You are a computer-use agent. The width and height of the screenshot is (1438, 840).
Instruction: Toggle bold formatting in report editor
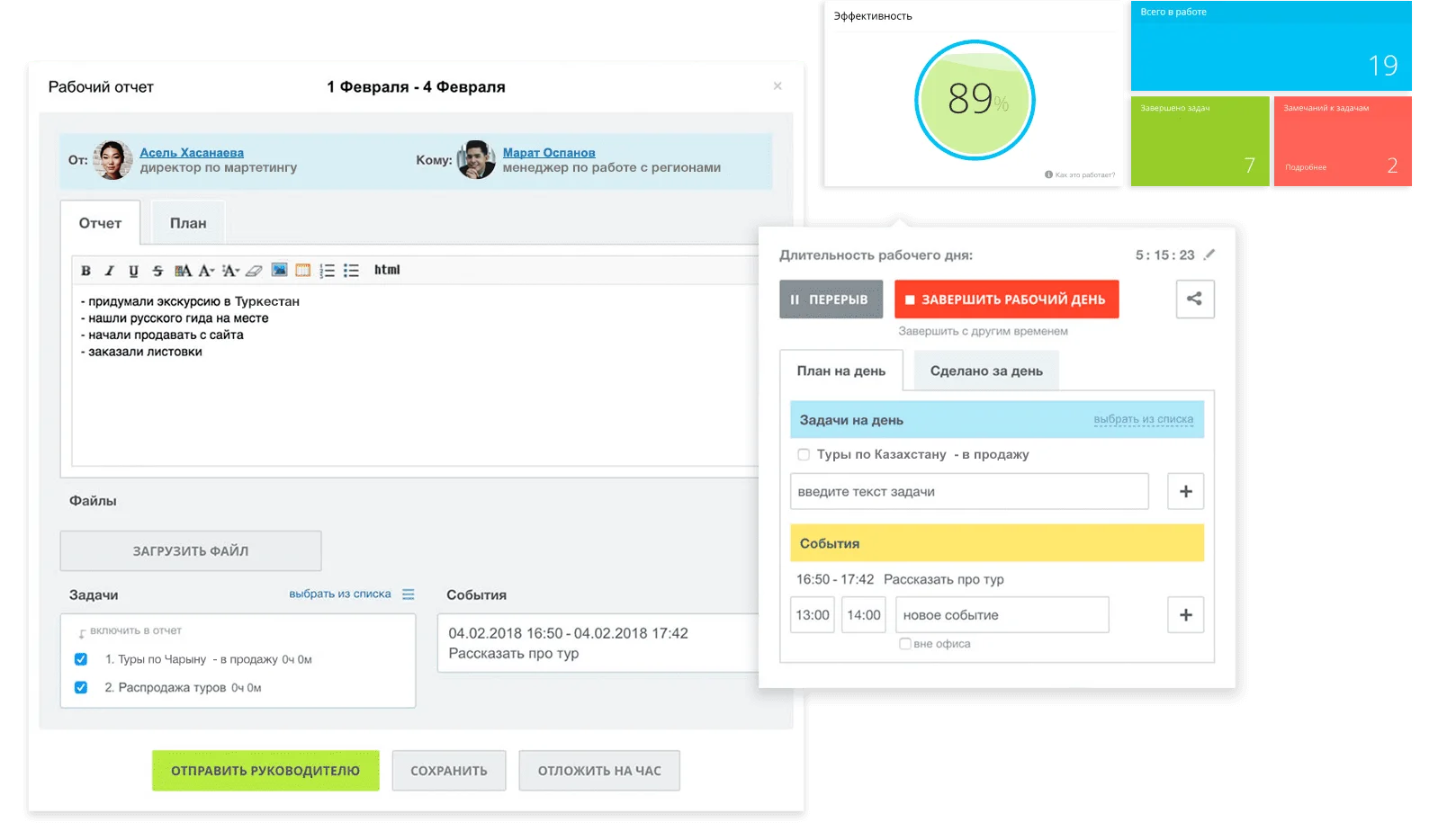[x=85, y=271]
